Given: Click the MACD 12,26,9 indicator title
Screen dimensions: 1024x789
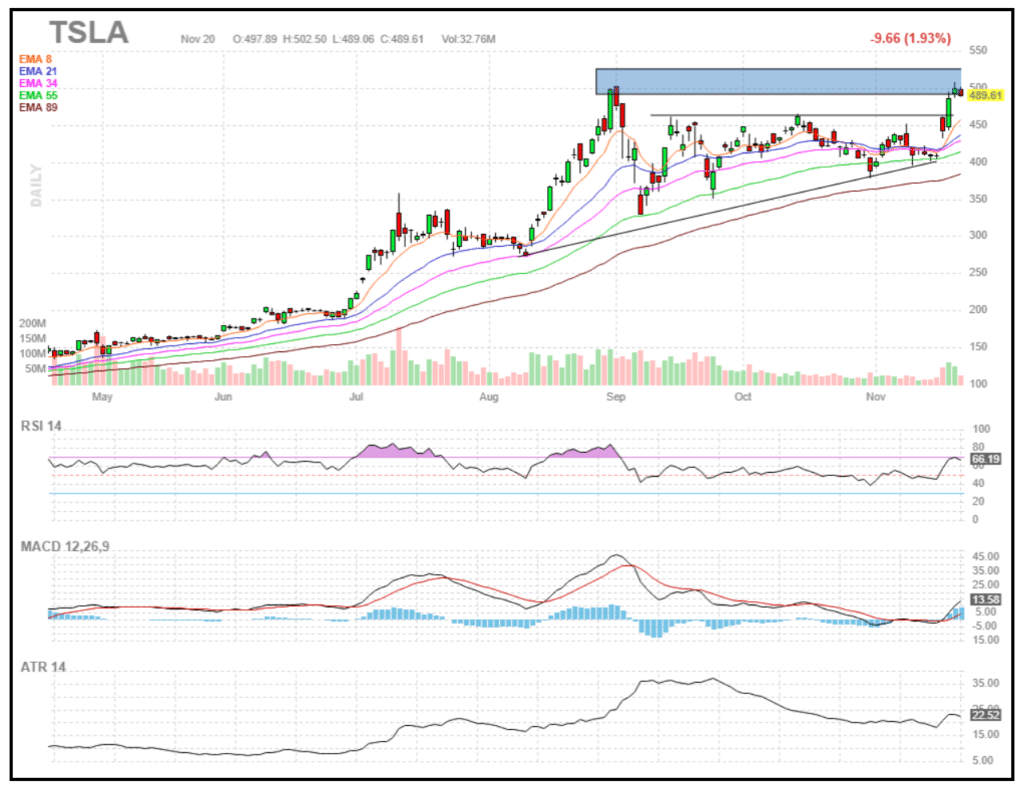Looking at the screenshot, I should click(x=65, y=547).
